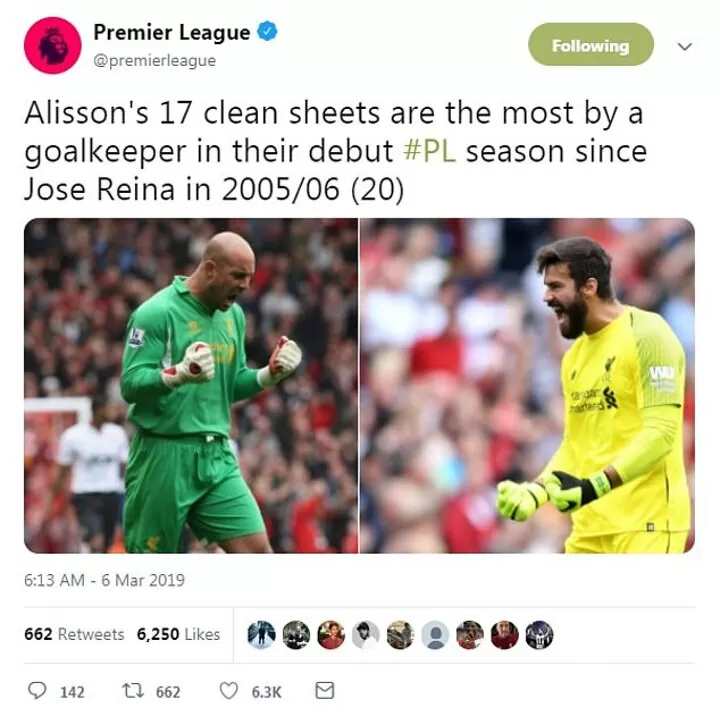Toggle the Following button
The image size is (720, 725).
point(591,44)
